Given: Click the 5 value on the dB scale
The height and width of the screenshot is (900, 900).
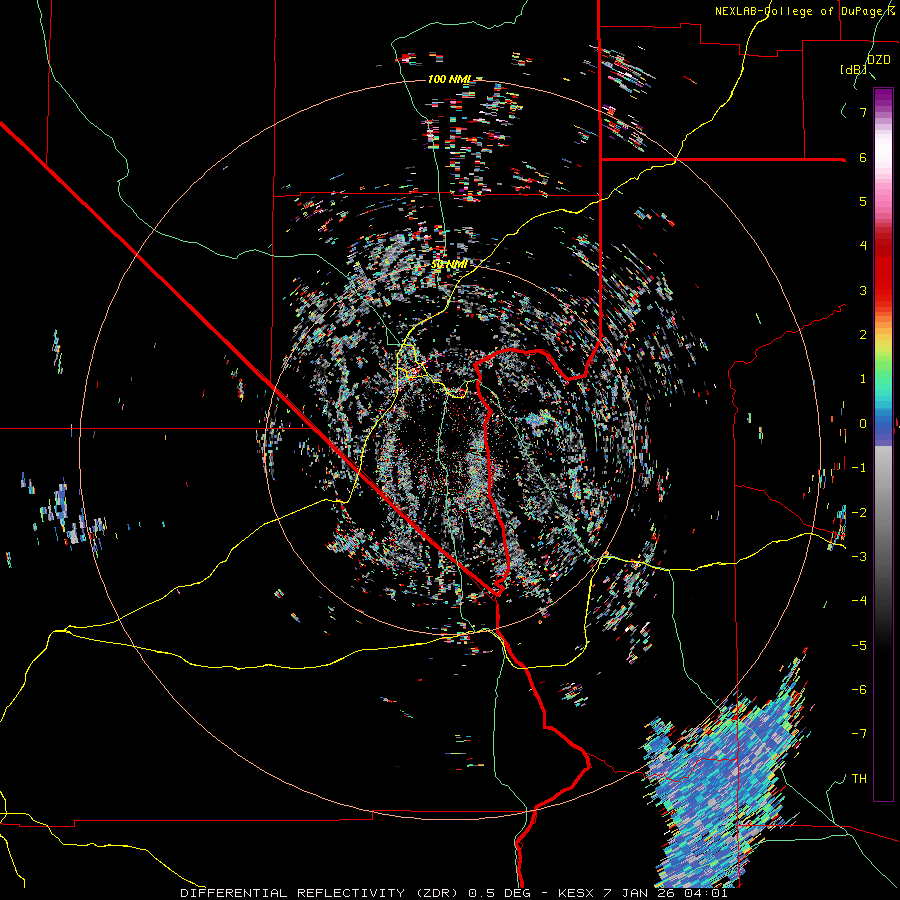Looking at the screenshot, I should [863, 201].
